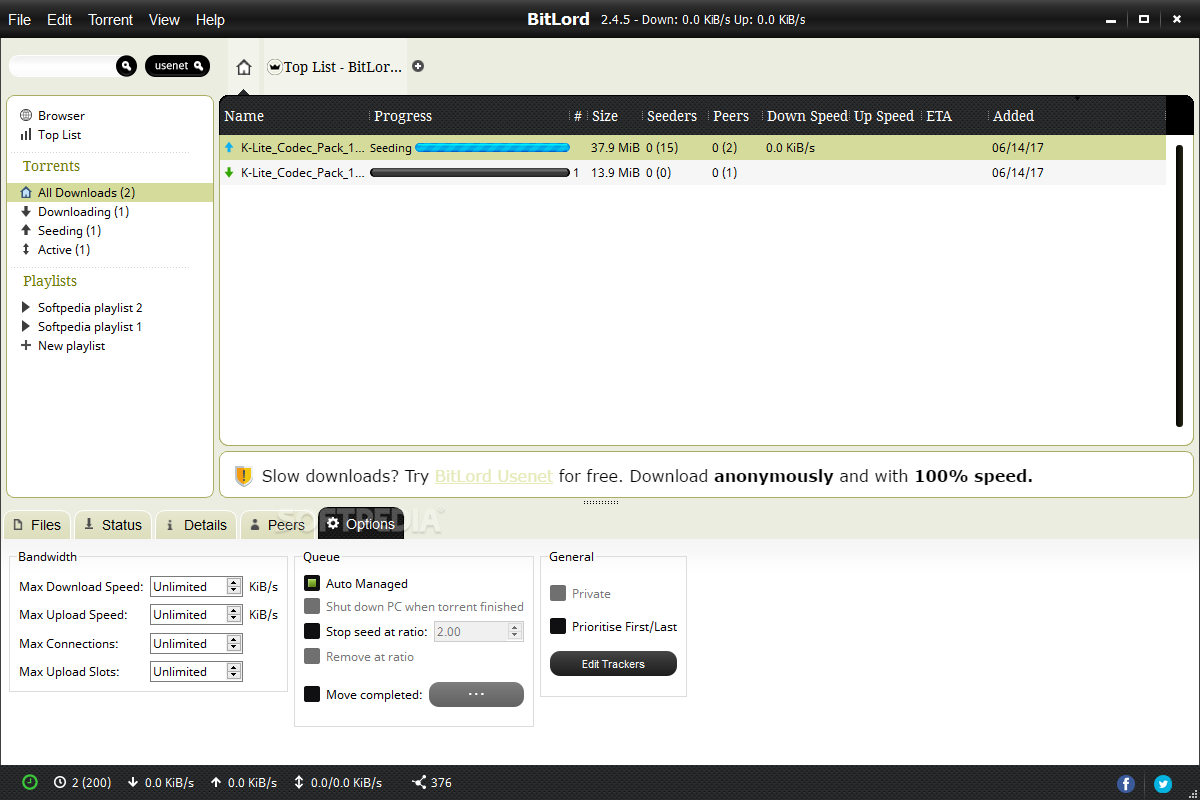
Task: Click the Edit Trackers button
Action: coord(613,664)
